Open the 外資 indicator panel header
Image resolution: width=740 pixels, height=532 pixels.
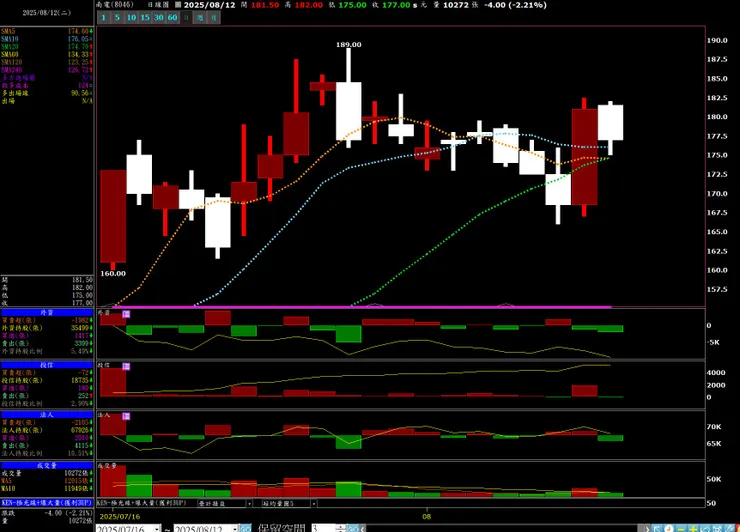(47, 312)
